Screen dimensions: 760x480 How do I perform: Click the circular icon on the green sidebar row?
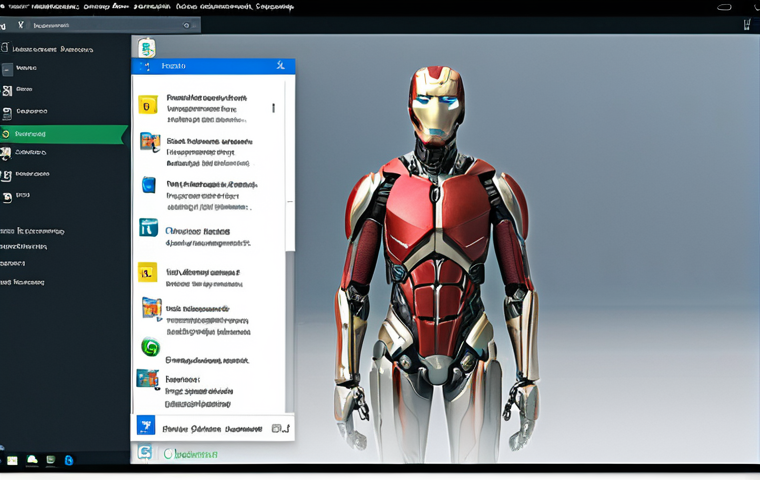click(6, 134)
